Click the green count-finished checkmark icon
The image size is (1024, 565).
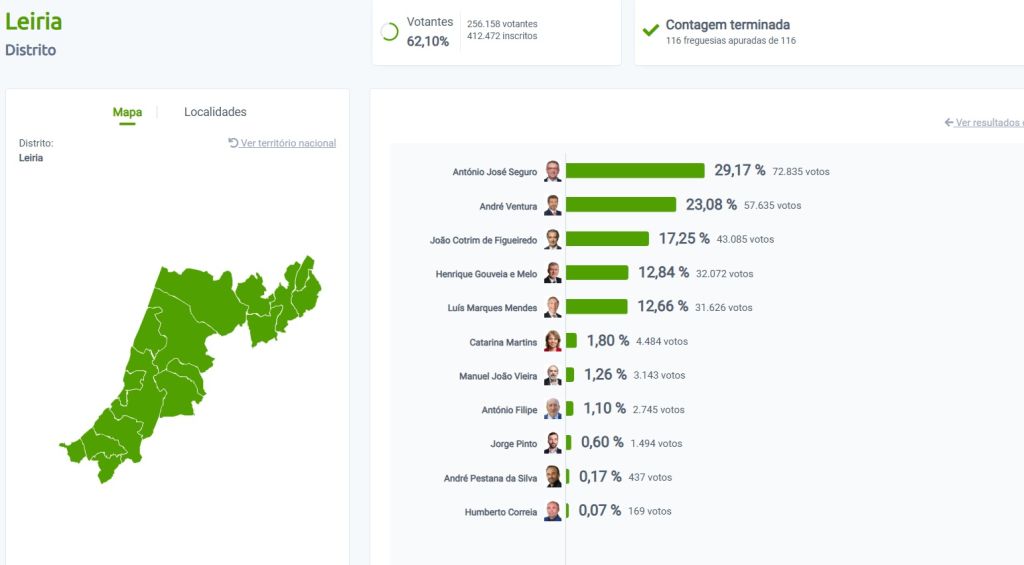click(x=650, y=31)
